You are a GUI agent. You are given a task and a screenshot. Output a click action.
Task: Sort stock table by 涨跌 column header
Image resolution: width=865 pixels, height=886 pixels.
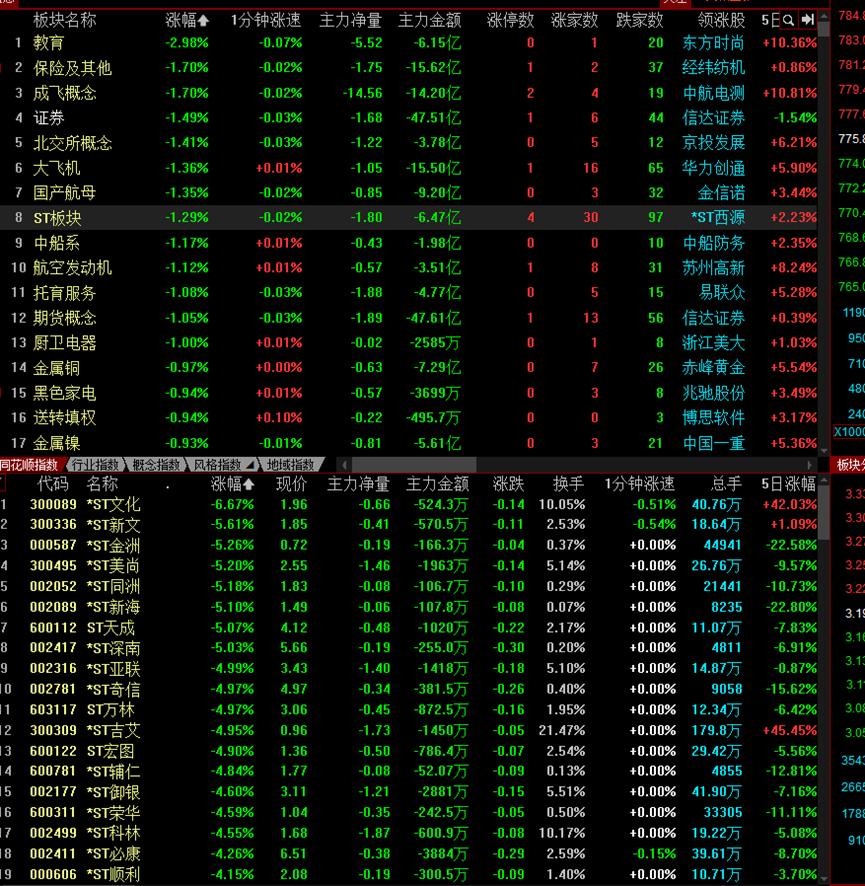508,484
